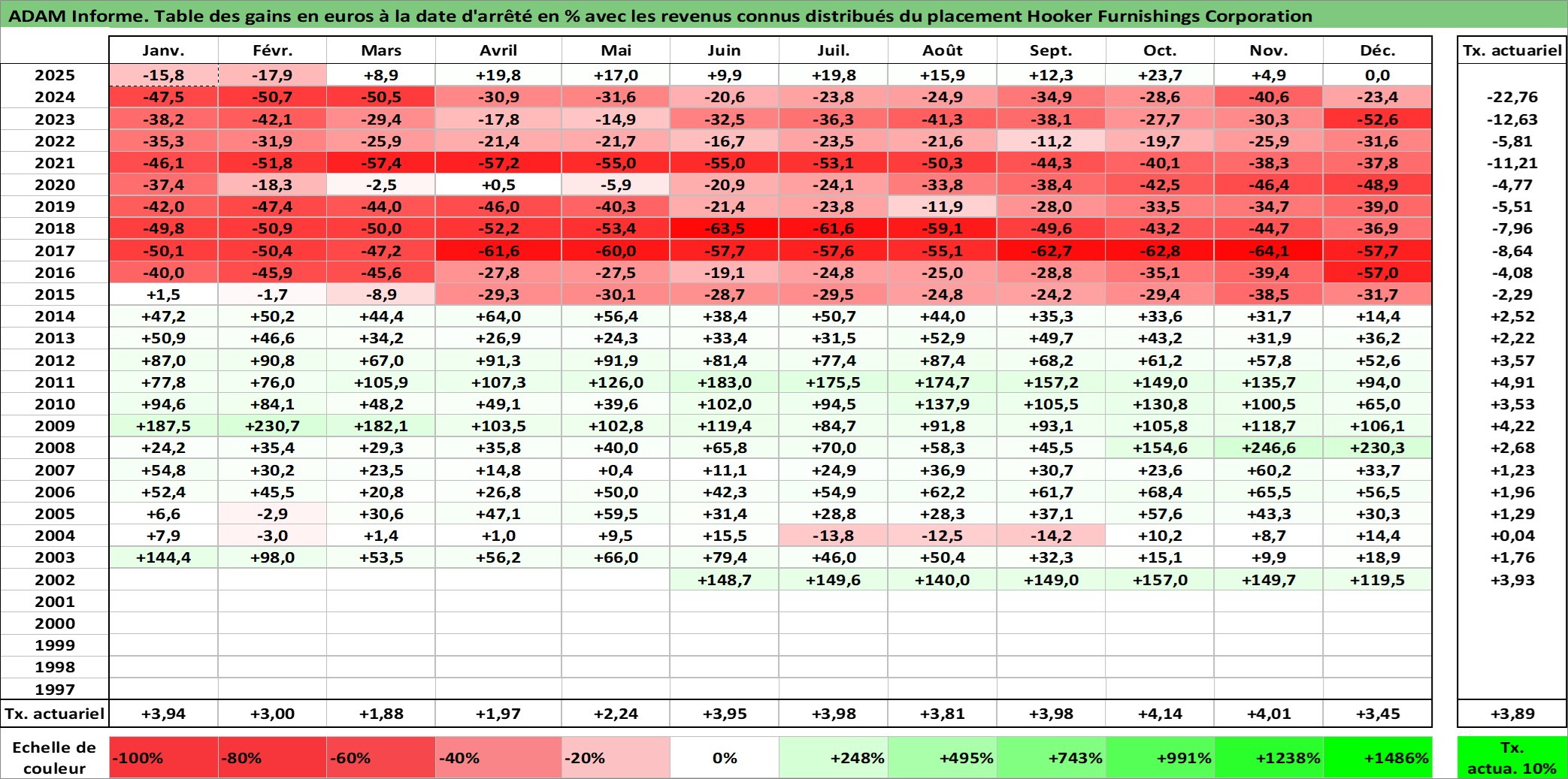Click the 2009 Févr. cell +230,7
Image resolution: width=1568 pixels, height=779 pixels.
pos(272,426)
